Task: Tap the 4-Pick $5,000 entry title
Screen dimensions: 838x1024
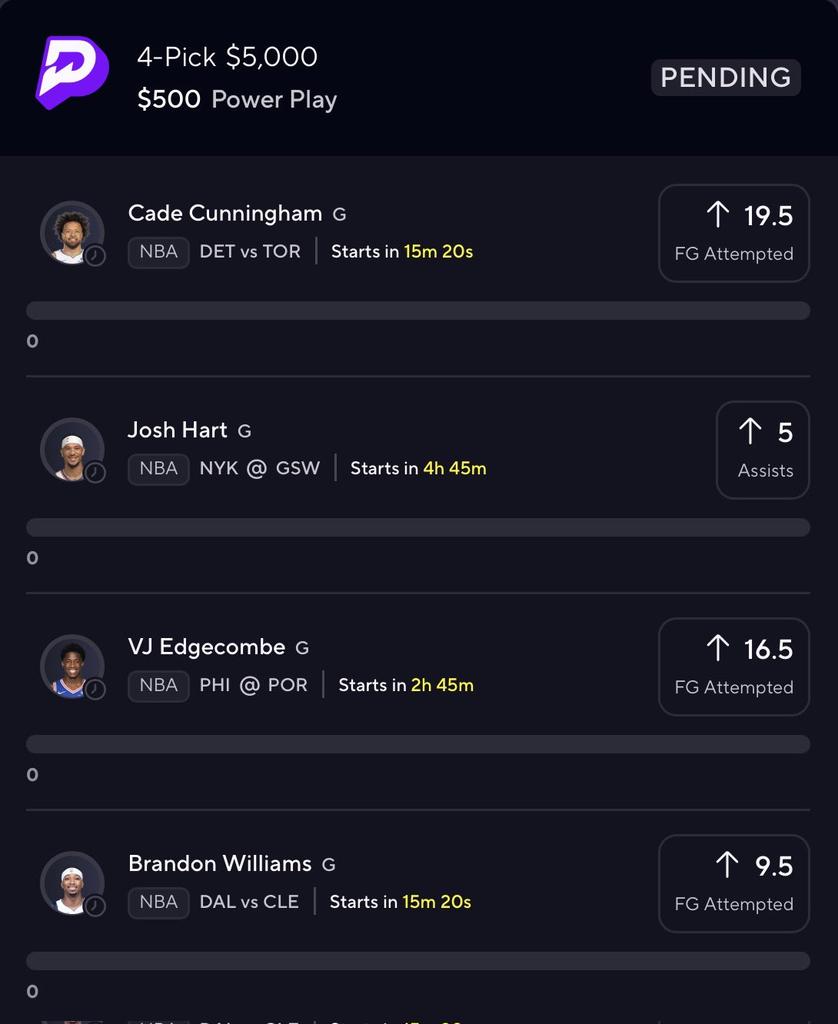Action: pyautogui.click(x=227, y=57)
